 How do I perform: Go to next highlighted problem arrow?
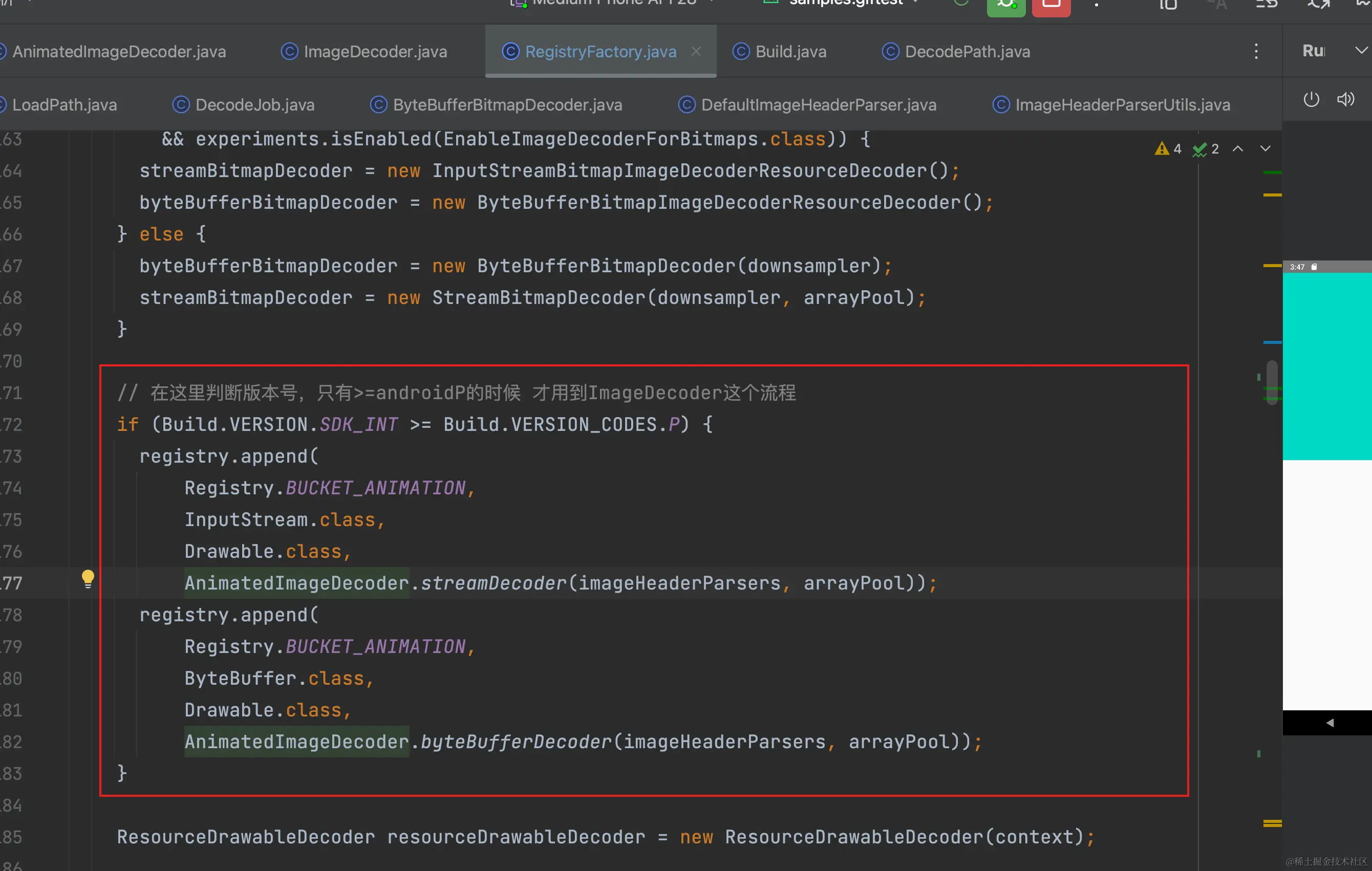[x=1266, y=149]
